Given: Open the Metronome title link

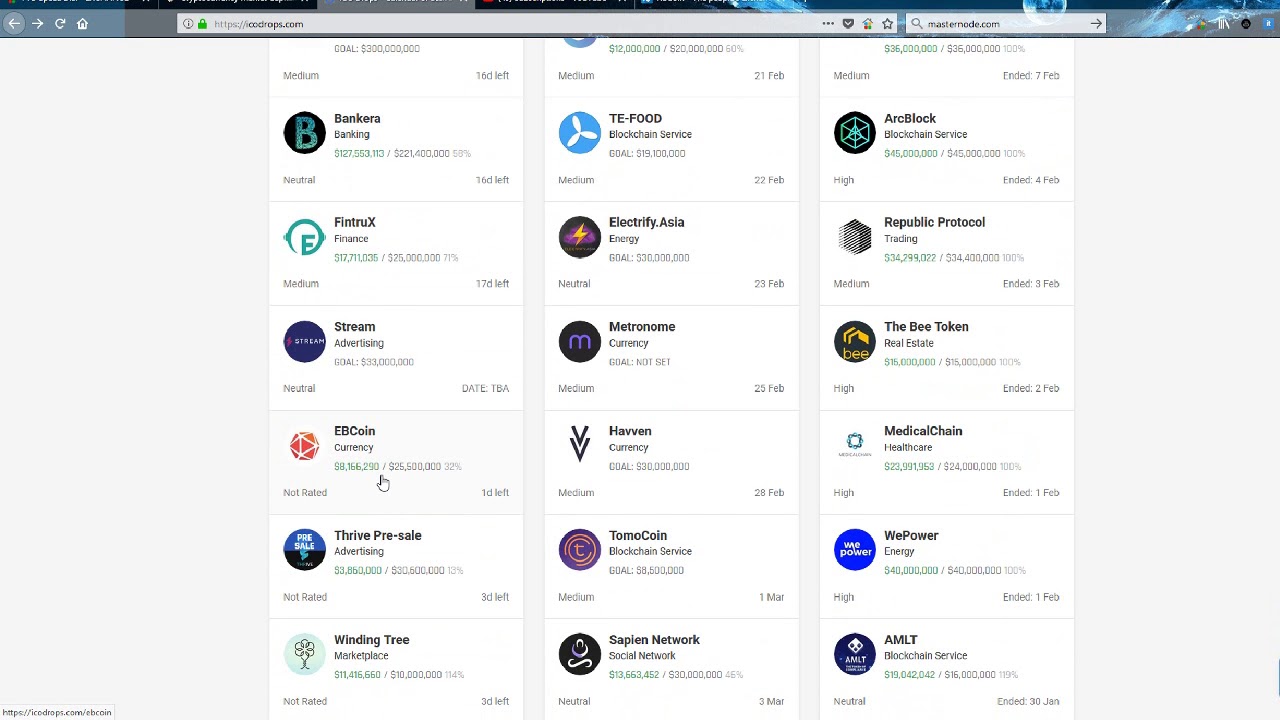Looking at the screenshot, I should (642, 327).
